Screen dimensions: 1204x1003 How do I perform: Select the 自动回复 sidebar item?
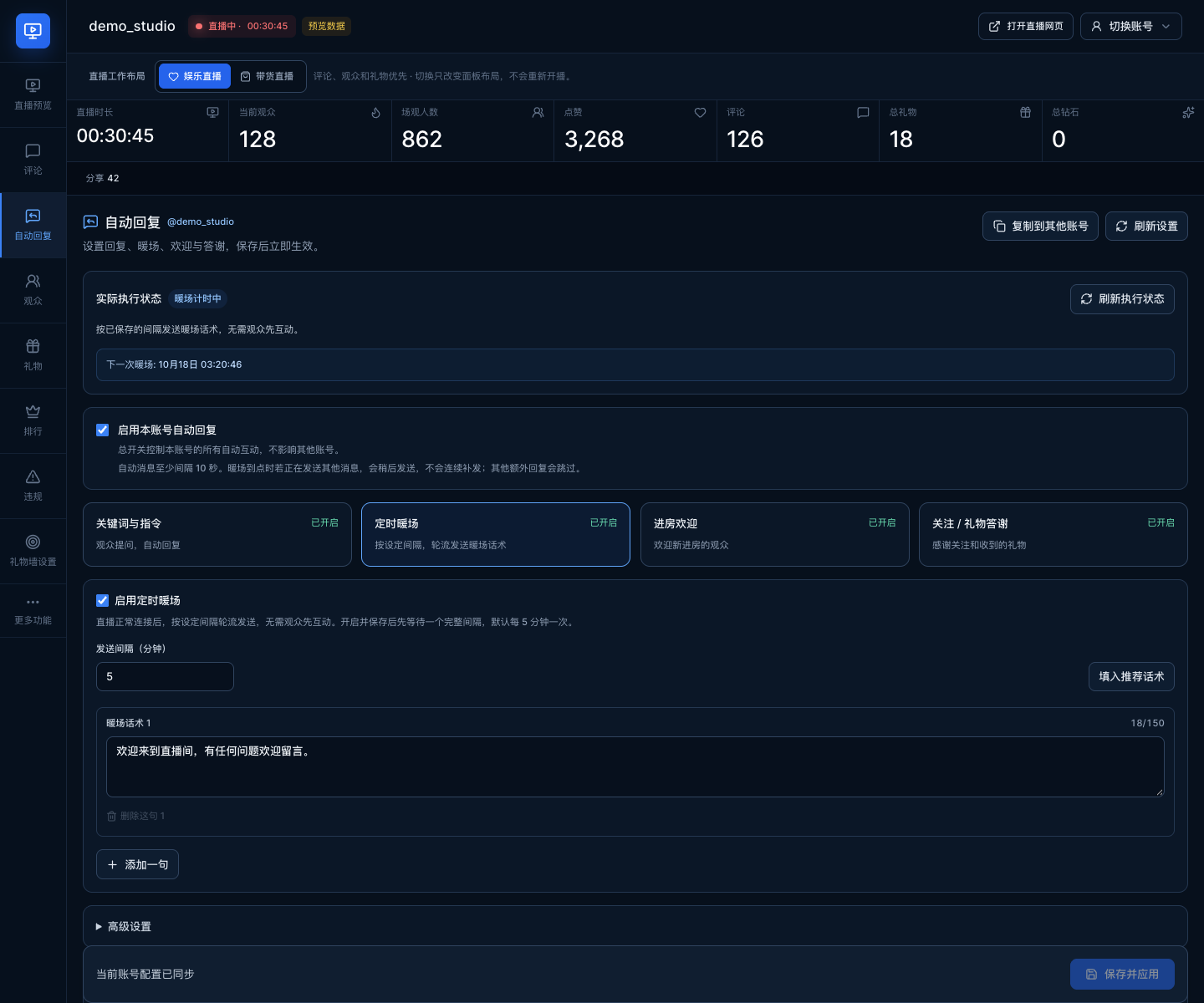coord(33,225)
